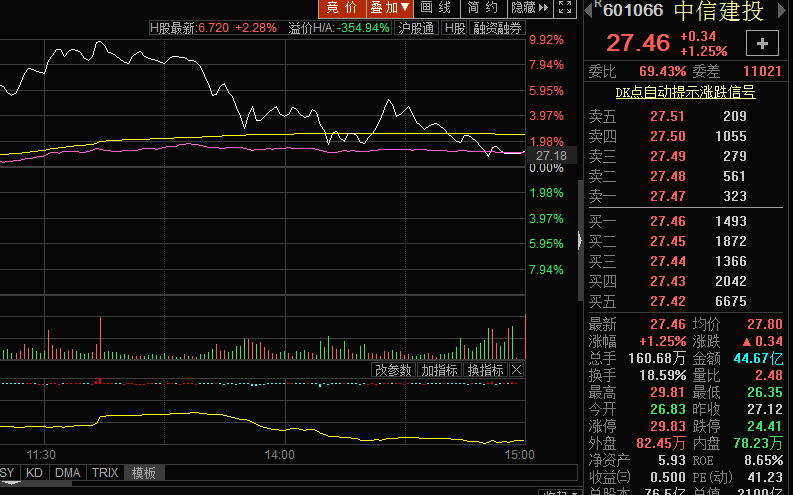
Task: Click the plus button to add stock
Action: pos(763,43)
